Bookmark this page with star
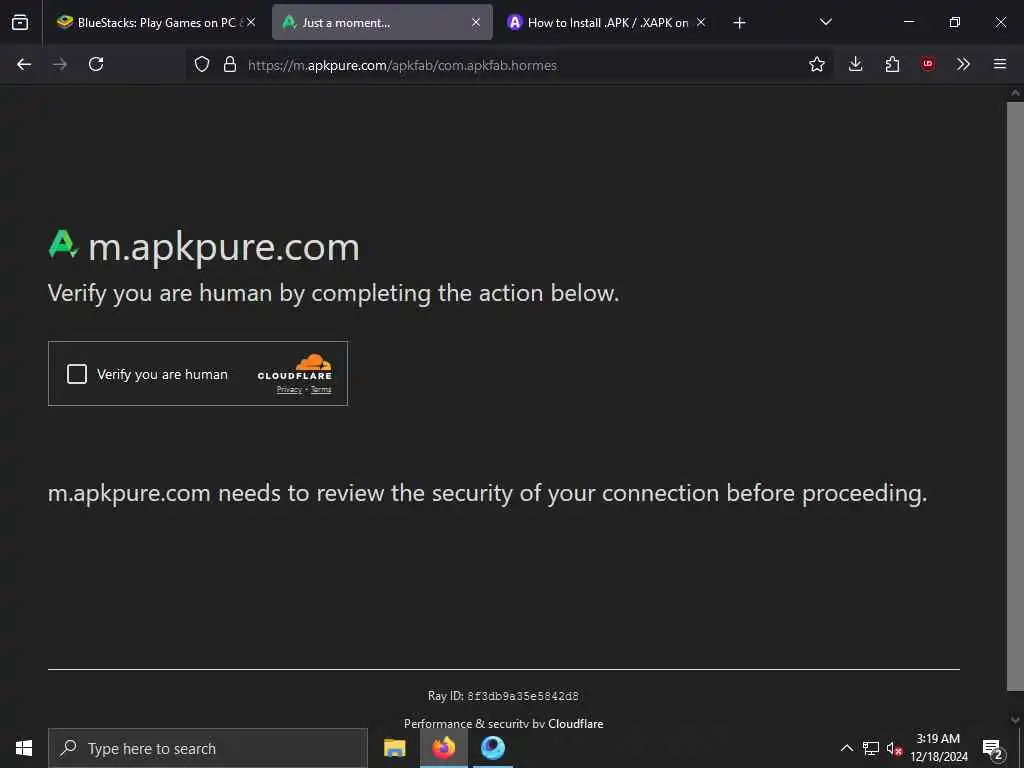The width and height of the screenshot is (1024, 768). 816,64
